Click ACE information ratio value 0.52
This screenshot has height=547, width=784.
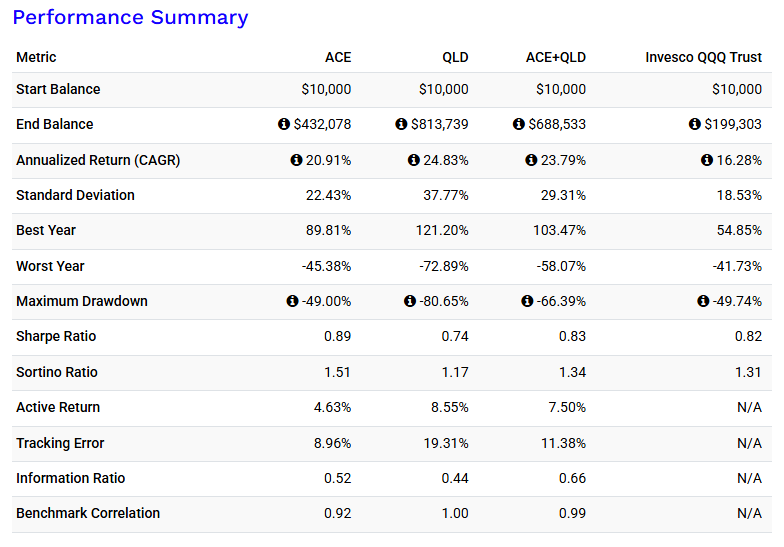pyautogui.click(x=338, y=478)
